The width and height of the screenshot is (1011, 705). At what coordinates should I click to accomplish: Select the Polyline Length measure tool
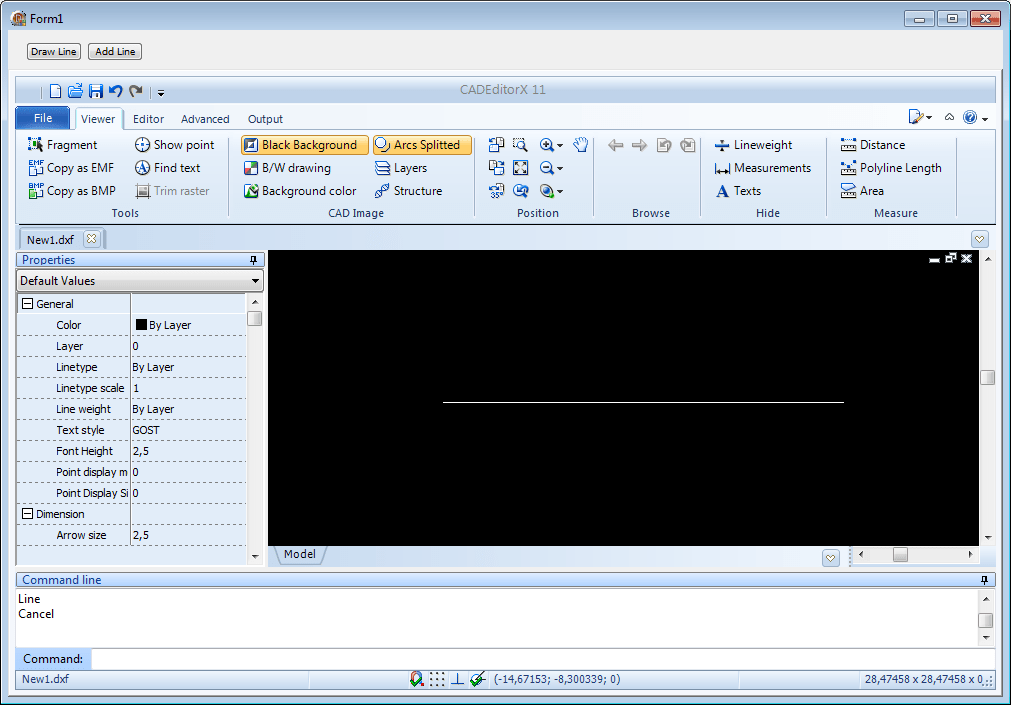tap(890, 168)
